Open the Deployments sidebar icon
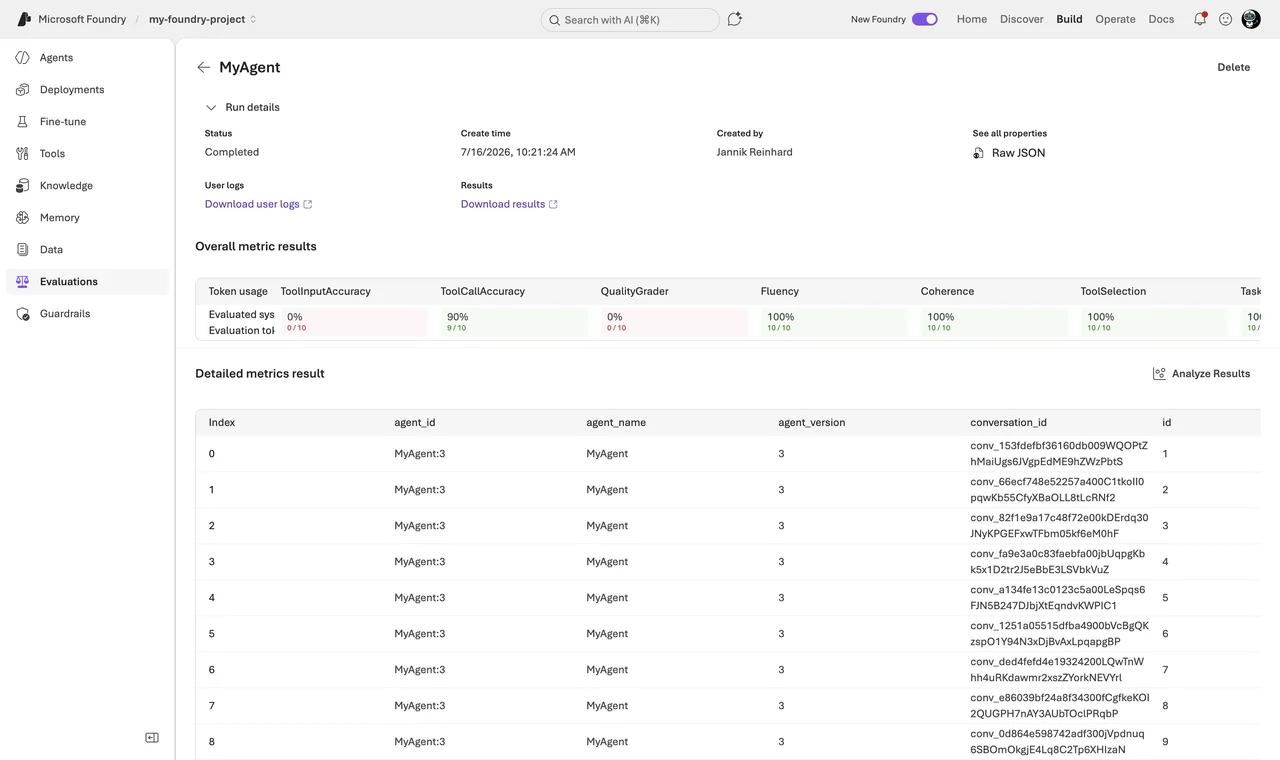The image size is (1280, 760). click(23, 90)
